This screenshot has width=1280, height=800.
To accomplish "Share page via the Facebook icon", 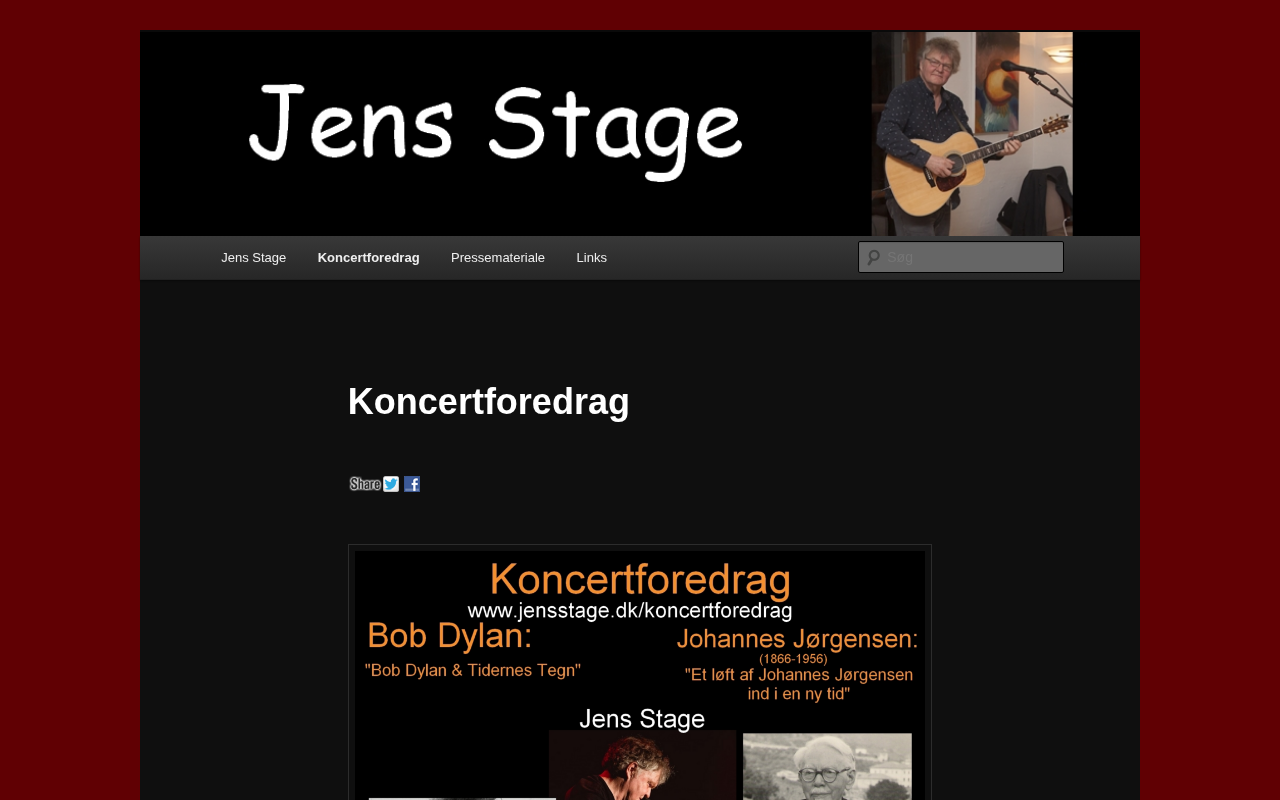I will [x=412, y=484].
